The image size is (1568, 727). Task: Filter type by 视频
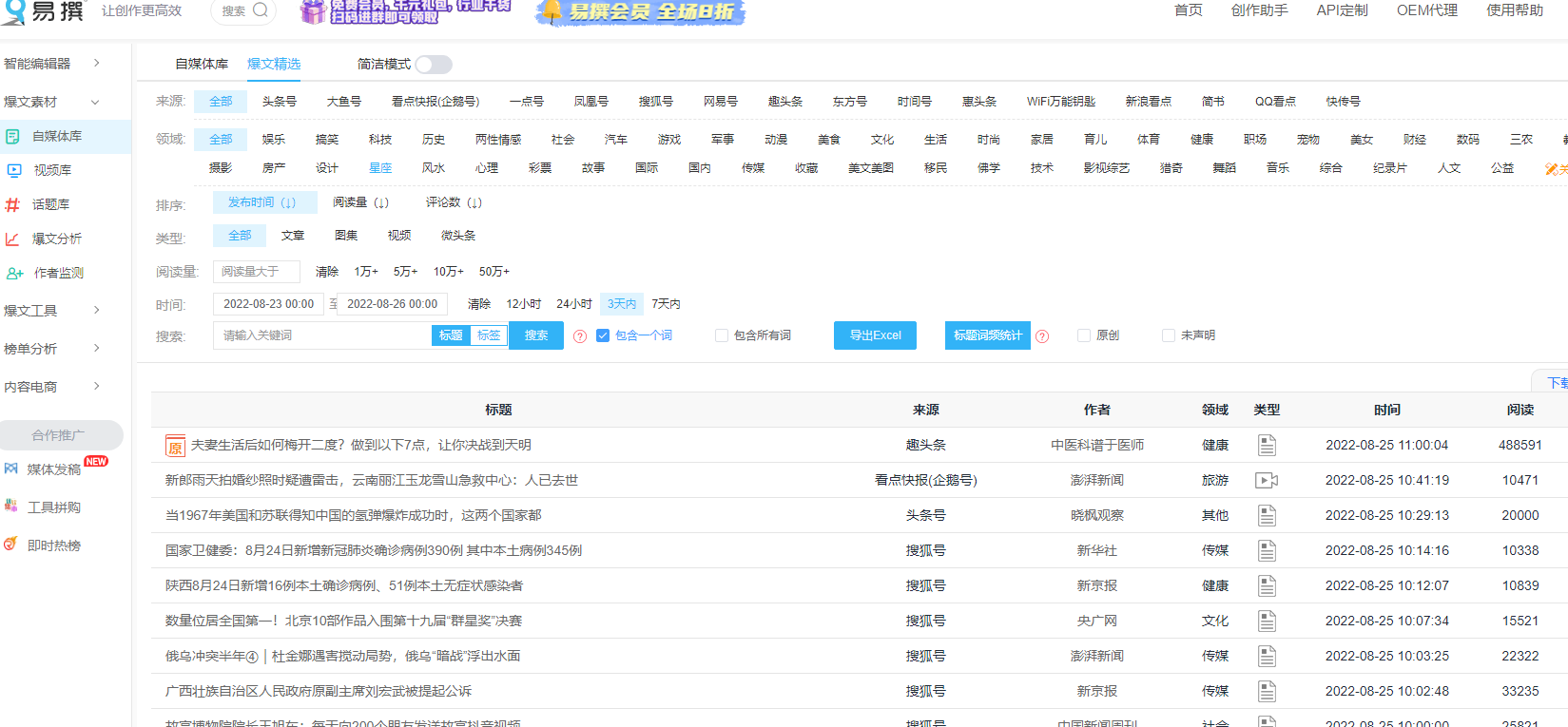click(x=399, y=236)
